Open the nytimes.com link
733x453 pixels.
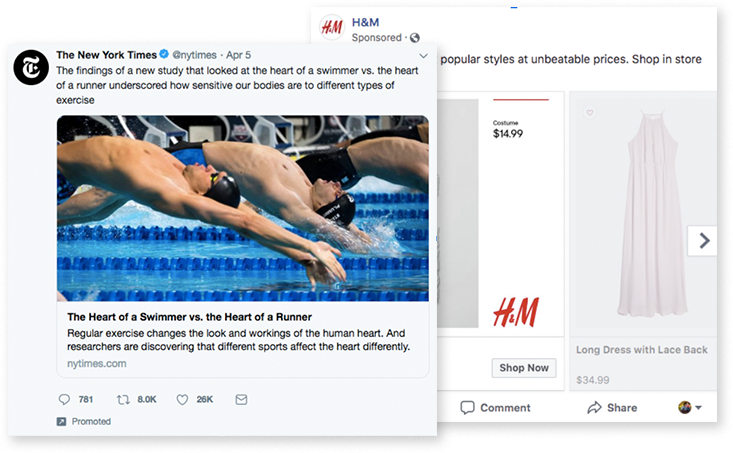pos(97,363)
